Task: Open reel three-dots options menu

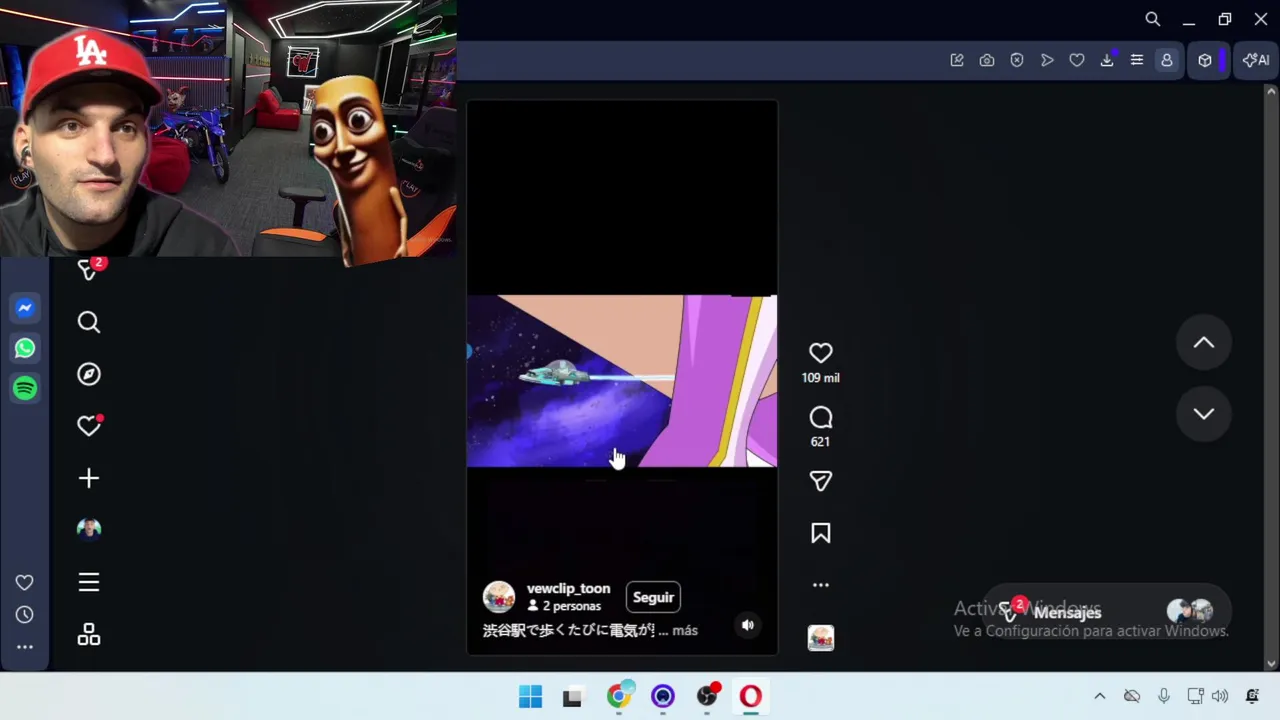Action: tap(821, 585)
